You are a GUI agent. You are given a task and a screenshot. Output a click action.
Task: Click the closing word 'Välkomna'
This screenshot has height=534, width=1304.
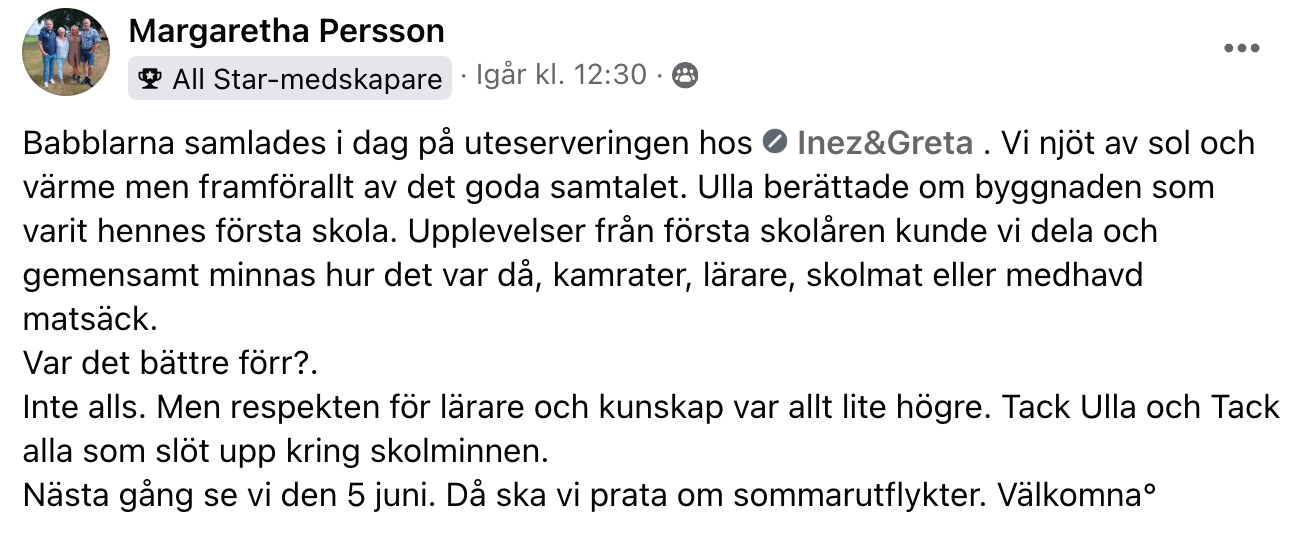[x=1069, y=496]
